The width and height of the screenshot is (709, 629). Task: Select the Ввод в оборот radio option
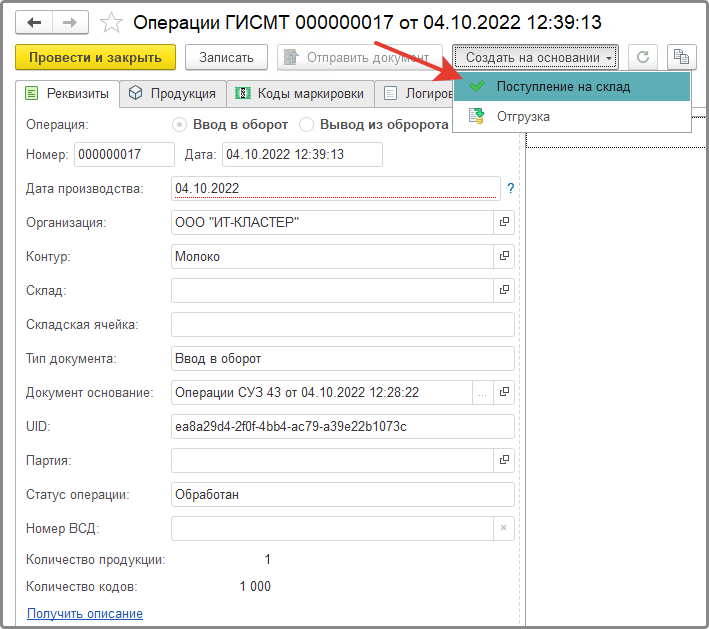point(180,124)
